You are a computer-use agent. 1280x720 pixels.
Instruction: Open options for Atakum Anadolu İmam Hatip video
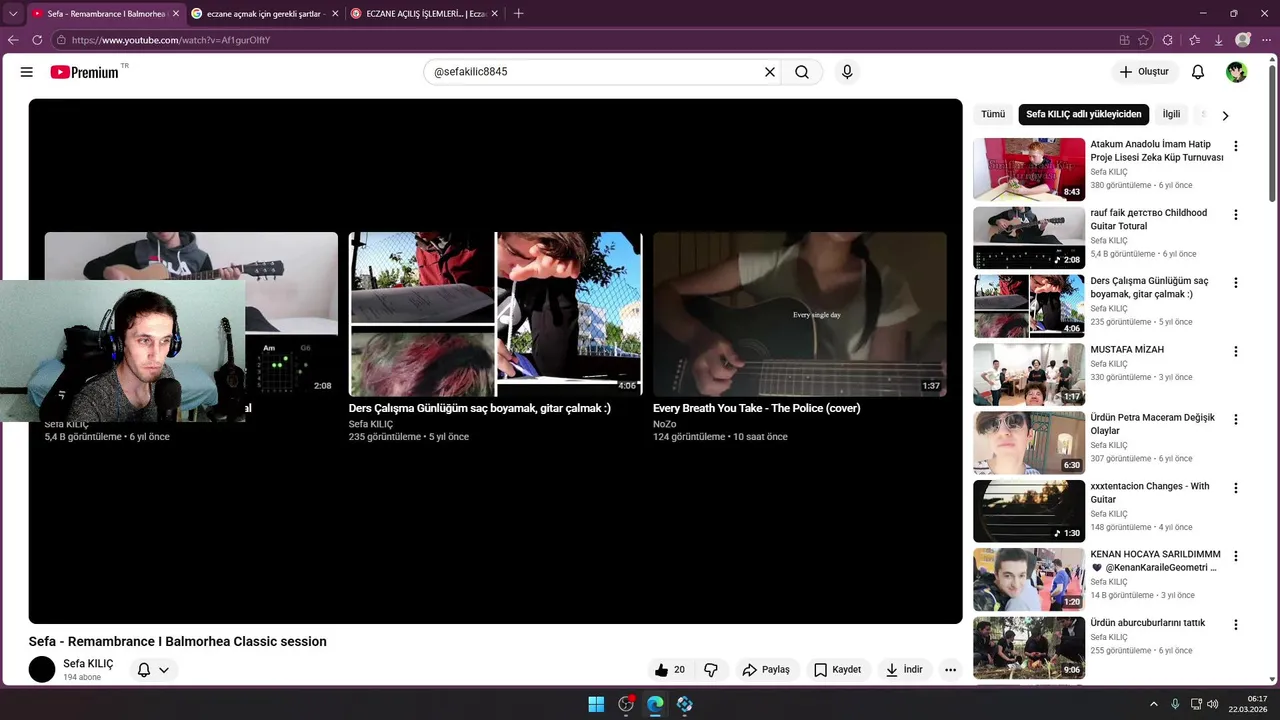coord(1236,146)
